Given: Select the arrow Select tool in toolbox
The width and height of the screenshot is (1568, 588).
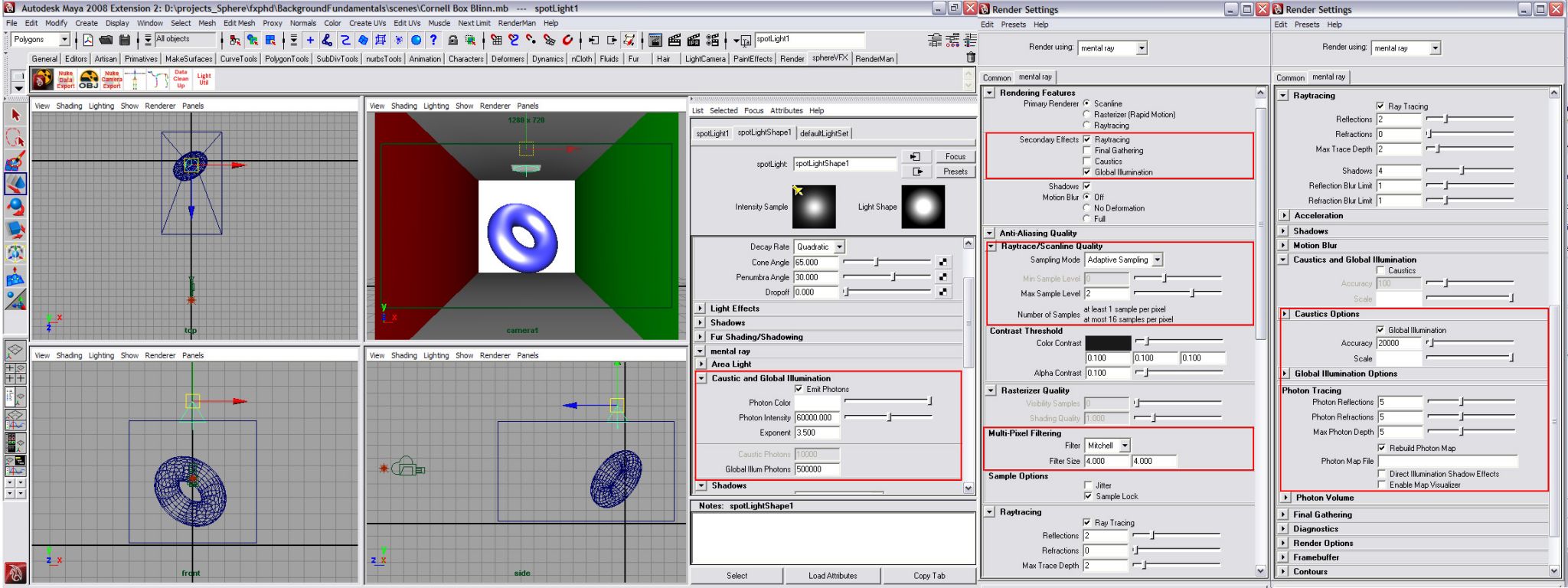Looking at the screenshot, I should [15, 115].
